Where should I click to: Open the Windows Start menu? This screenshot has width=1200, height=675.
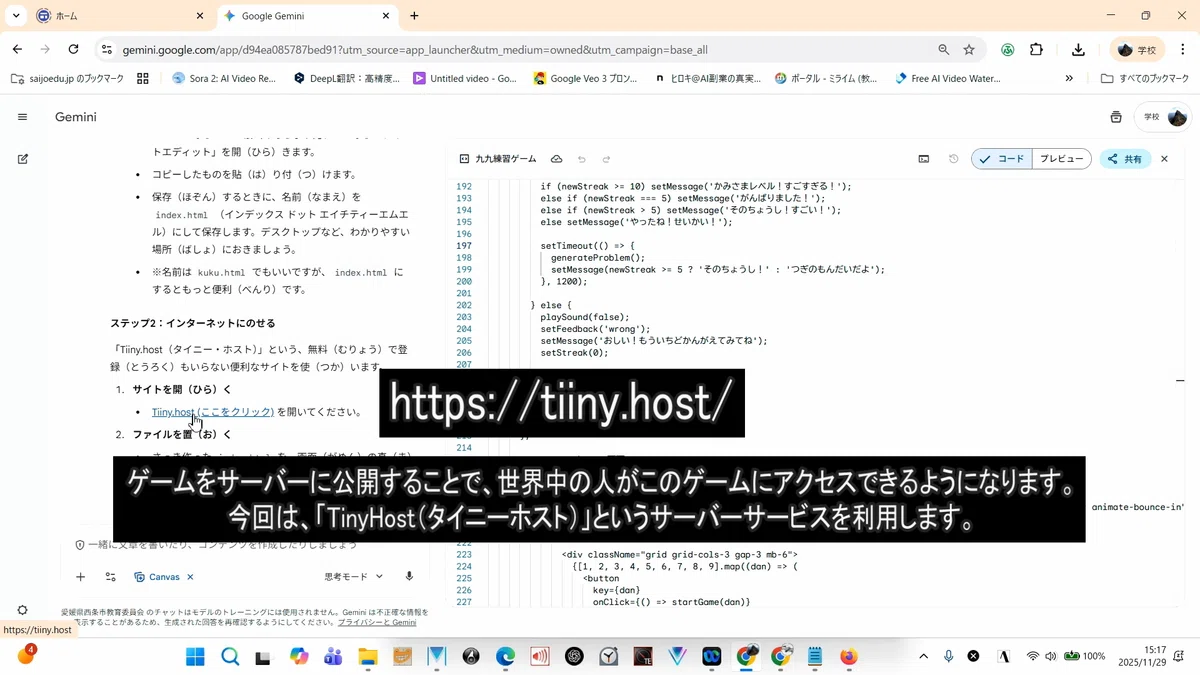[x=194, y=656]
